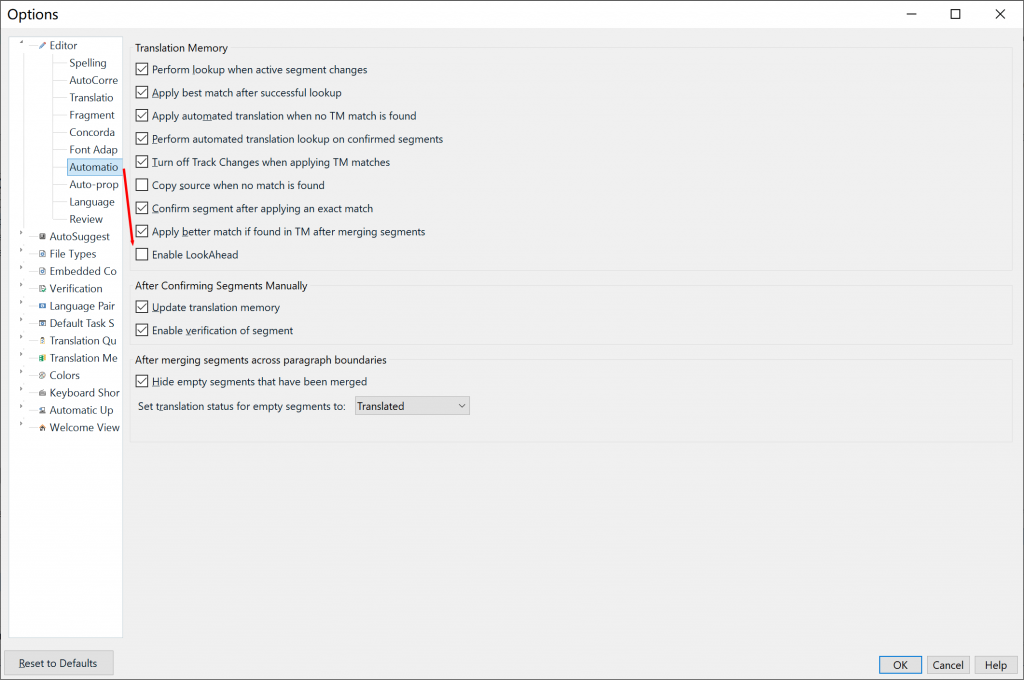1024x680 pixels.
Task: Uncheck Update translation memory
Action: click(x=142, y=308)
